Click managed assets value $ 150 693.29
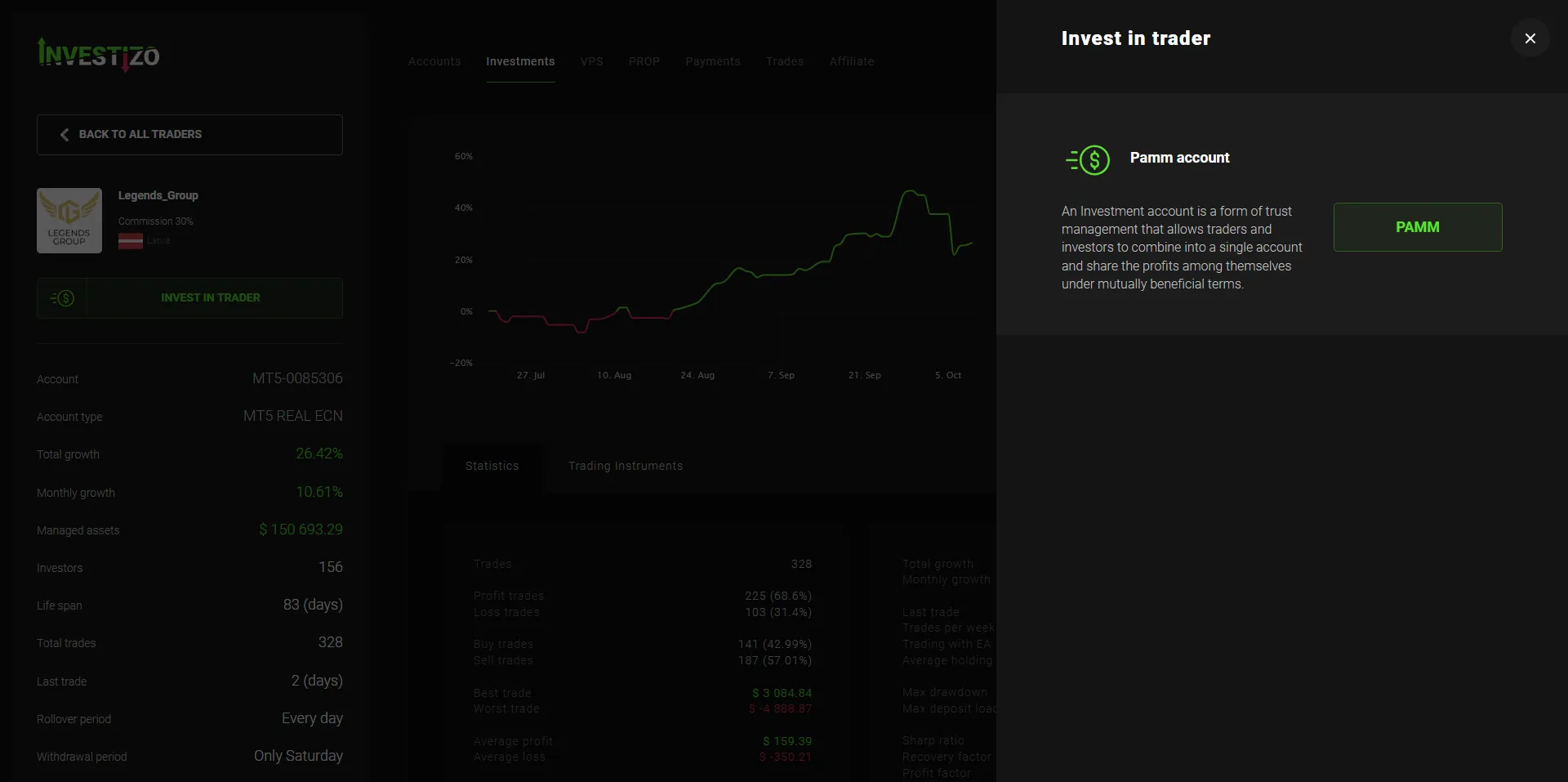Screen dimensions: 1568x782 click(x=301, y=530)
